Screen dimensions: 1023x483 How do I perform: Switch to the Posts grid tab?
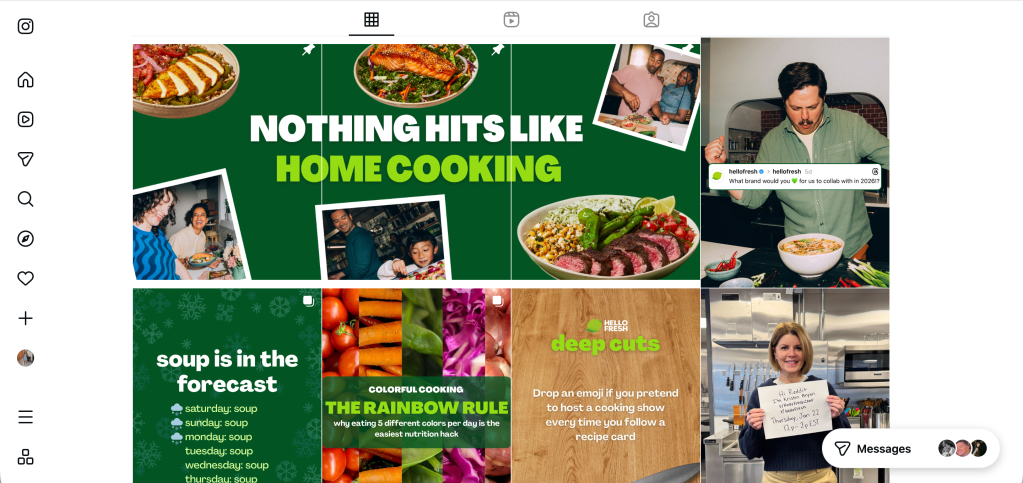[371, 20]
